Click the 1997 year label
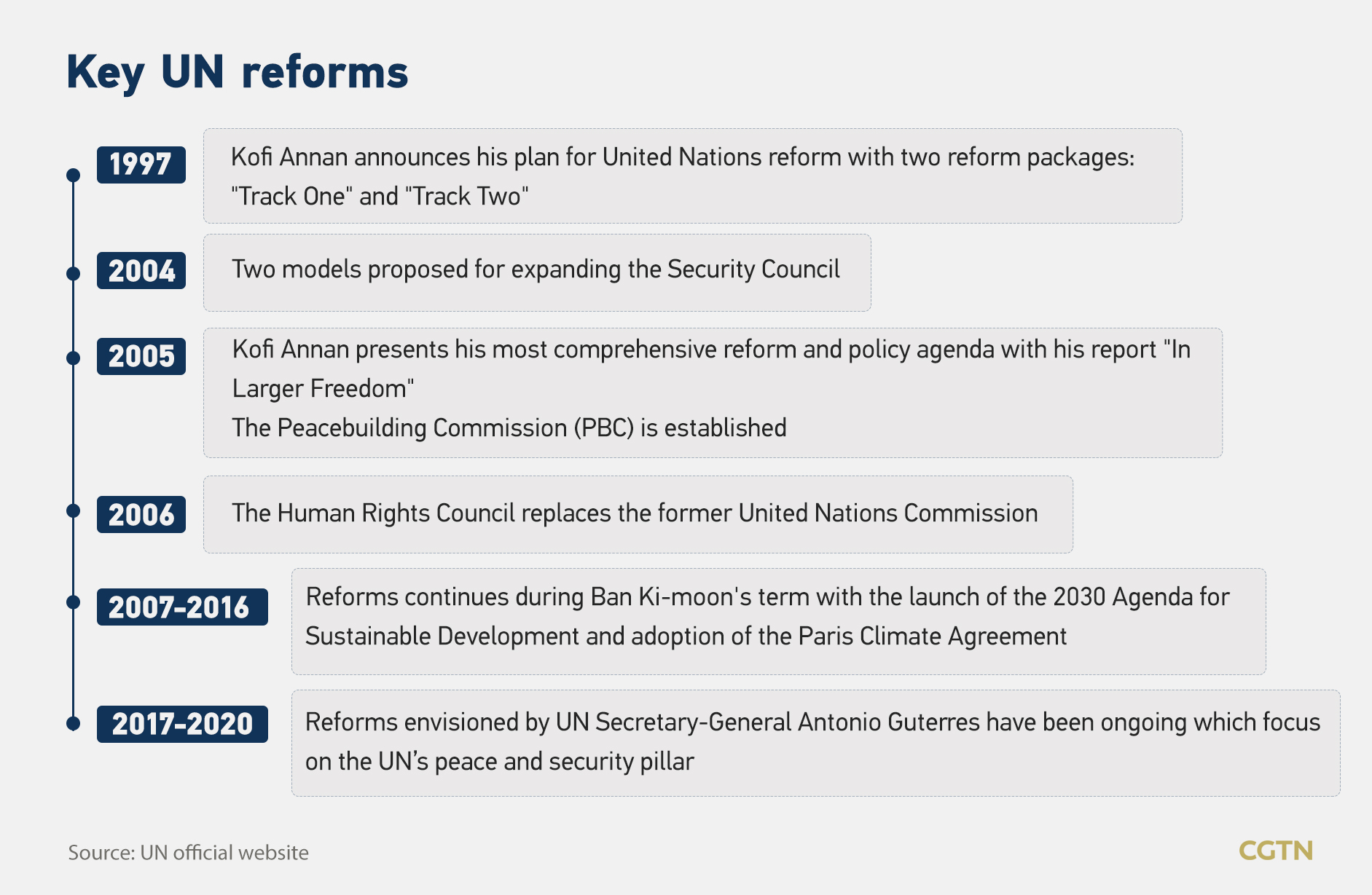This screenshot has height=895, width=1372. (141, 165)
